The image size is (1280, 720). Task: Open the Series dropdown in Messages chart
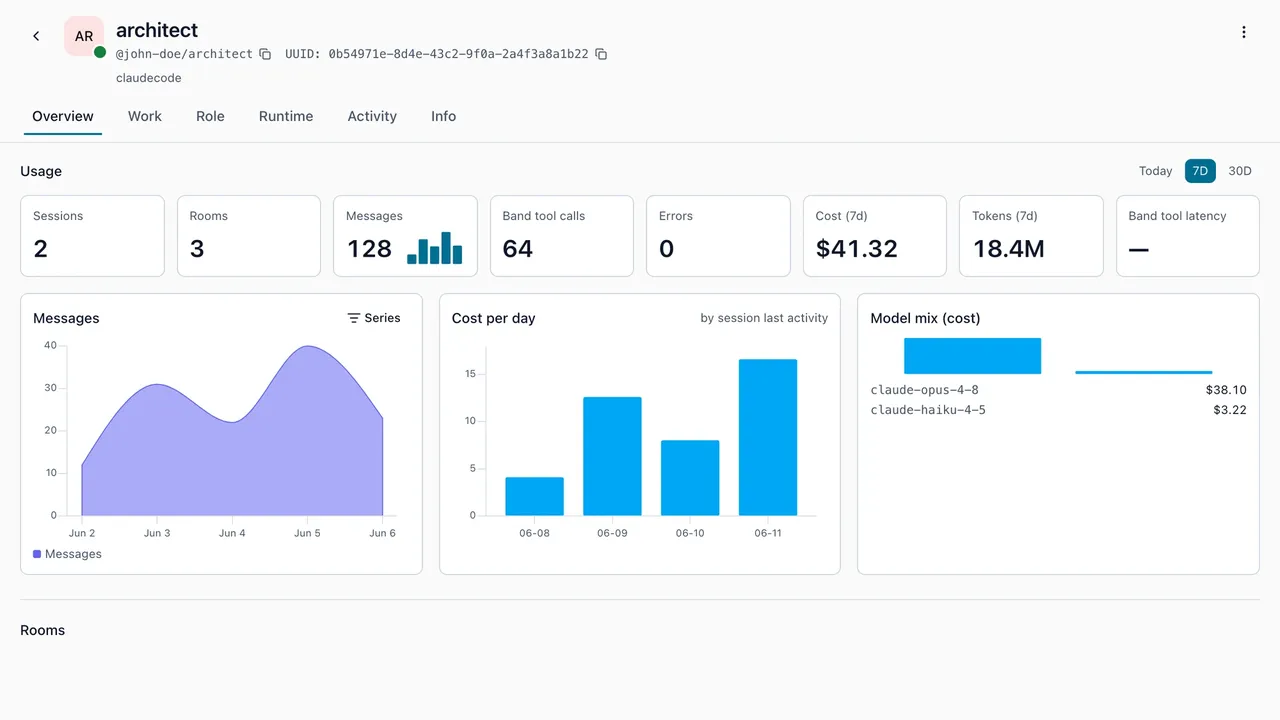(374, 318)
